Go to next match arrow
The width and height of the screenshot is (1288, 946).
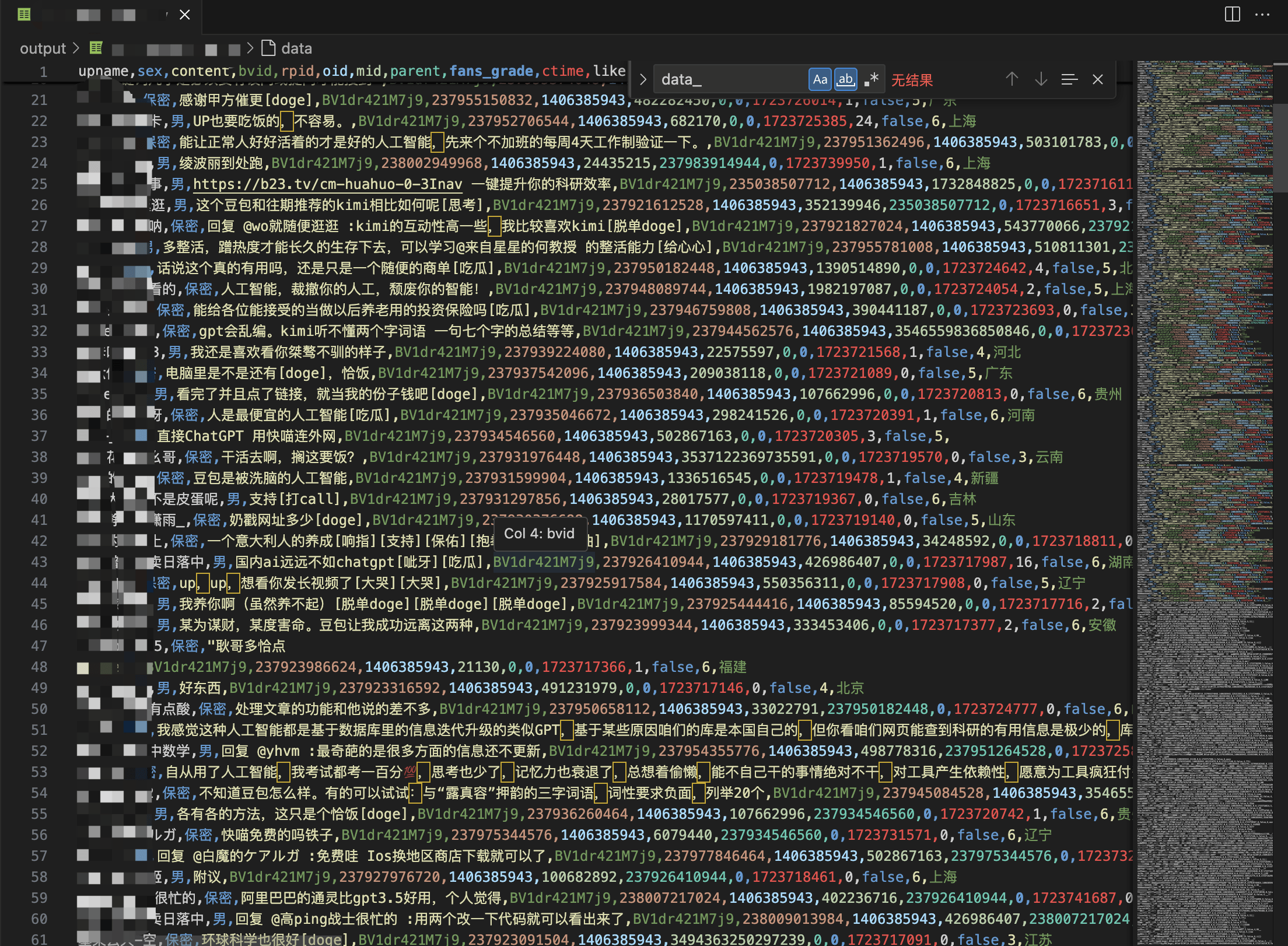click(x=1041, y=79)
